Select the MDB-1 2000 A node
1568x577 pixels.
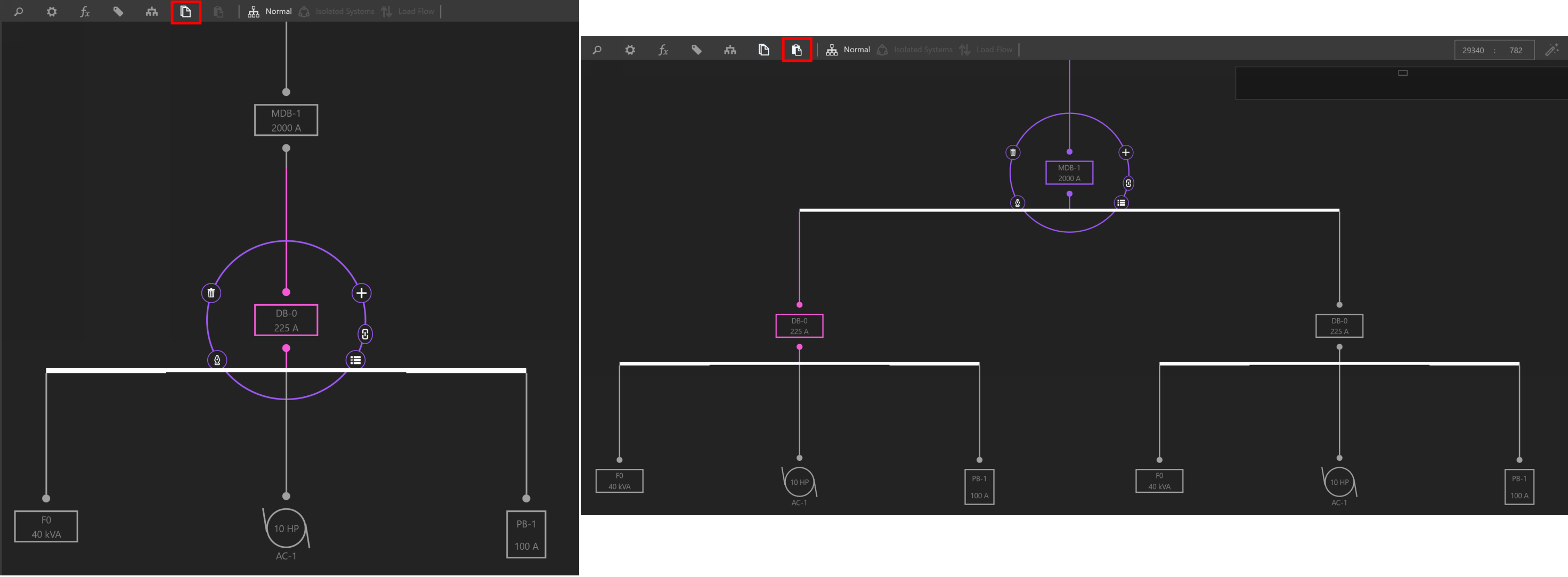pos(286,120)
